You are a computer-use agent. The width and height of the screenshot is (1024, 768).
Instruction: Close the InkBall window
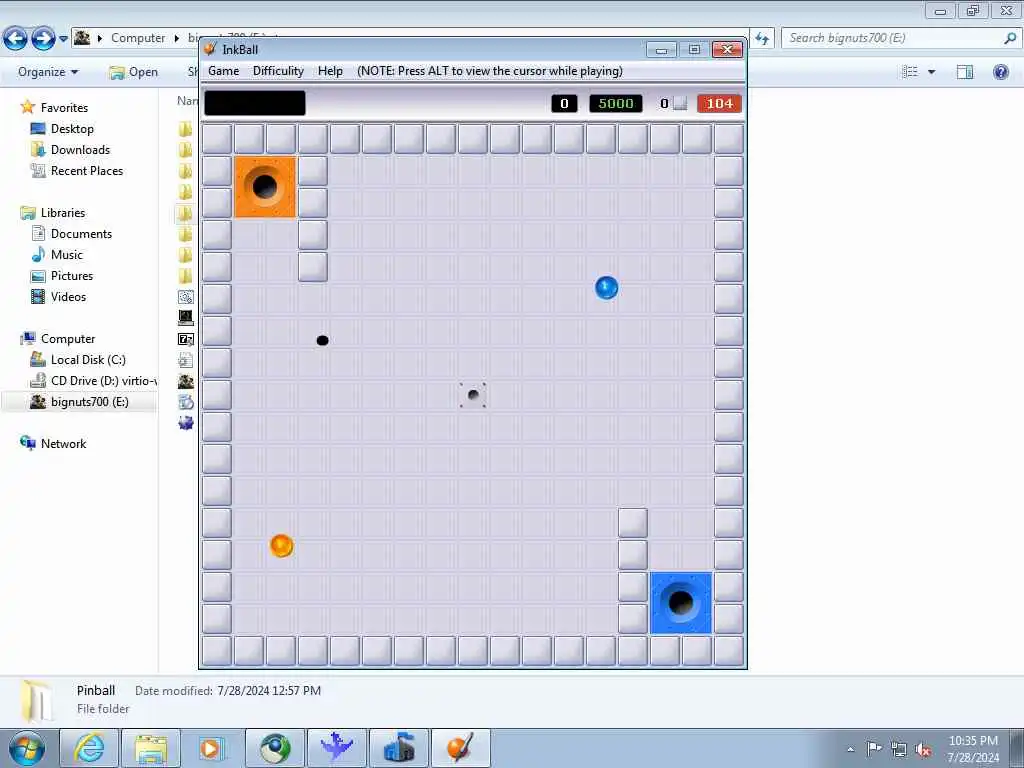point(727,50)
